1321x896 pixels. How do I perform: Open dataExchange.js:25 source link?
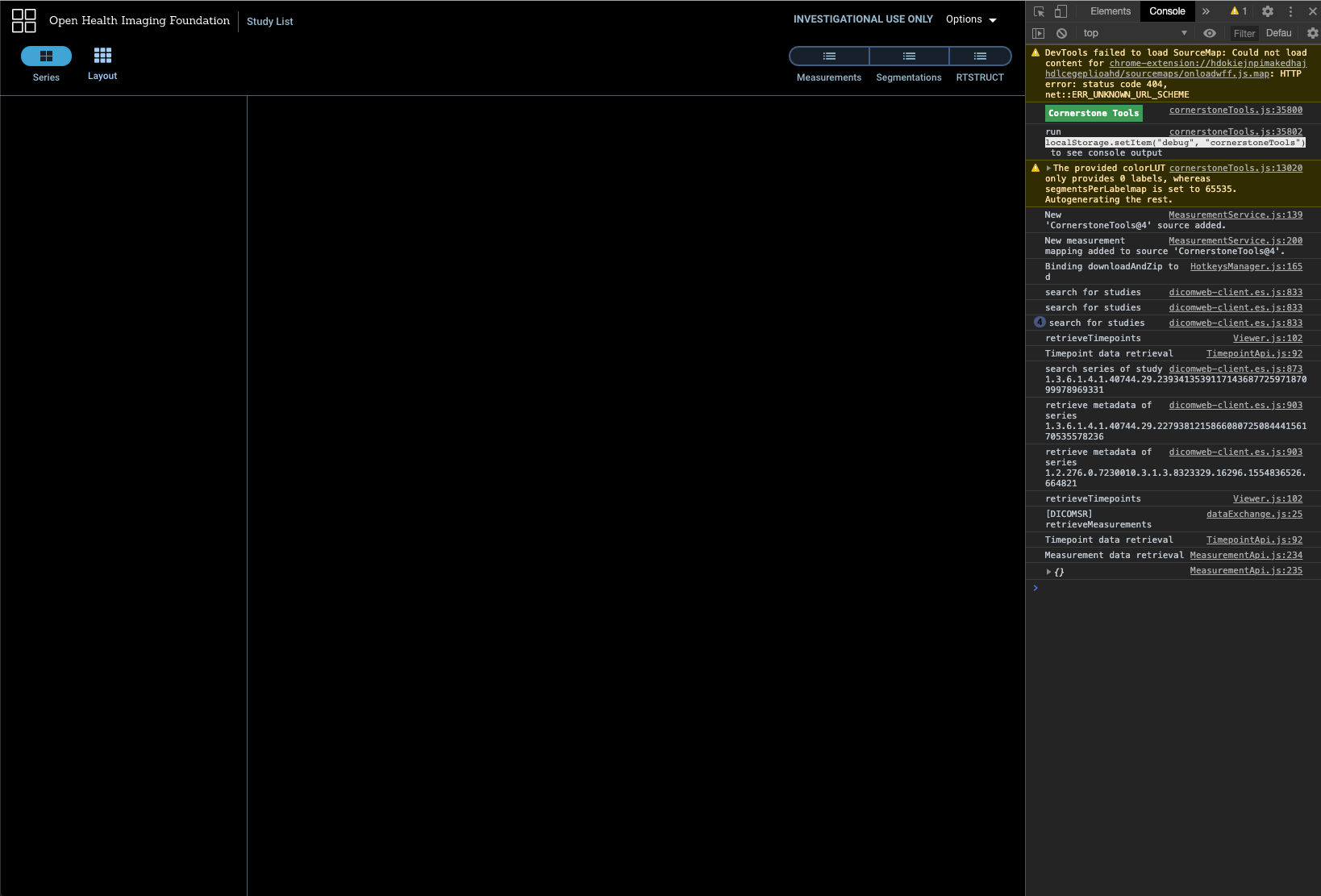coord(1254,514)
